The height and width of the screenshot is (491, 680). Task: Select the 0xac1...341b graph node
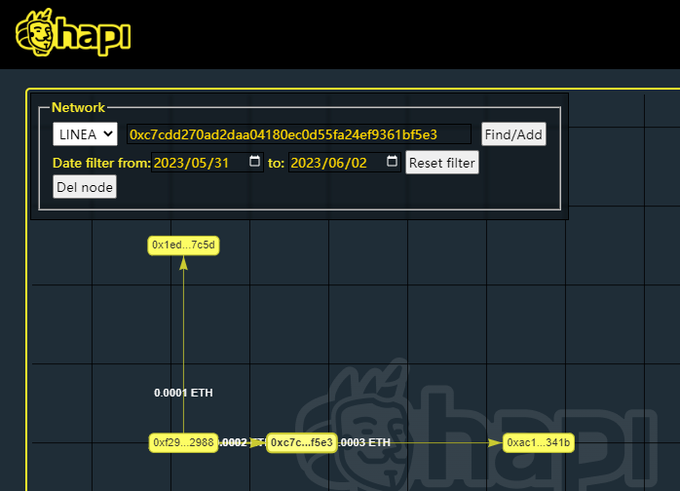(x=538, y=442)
